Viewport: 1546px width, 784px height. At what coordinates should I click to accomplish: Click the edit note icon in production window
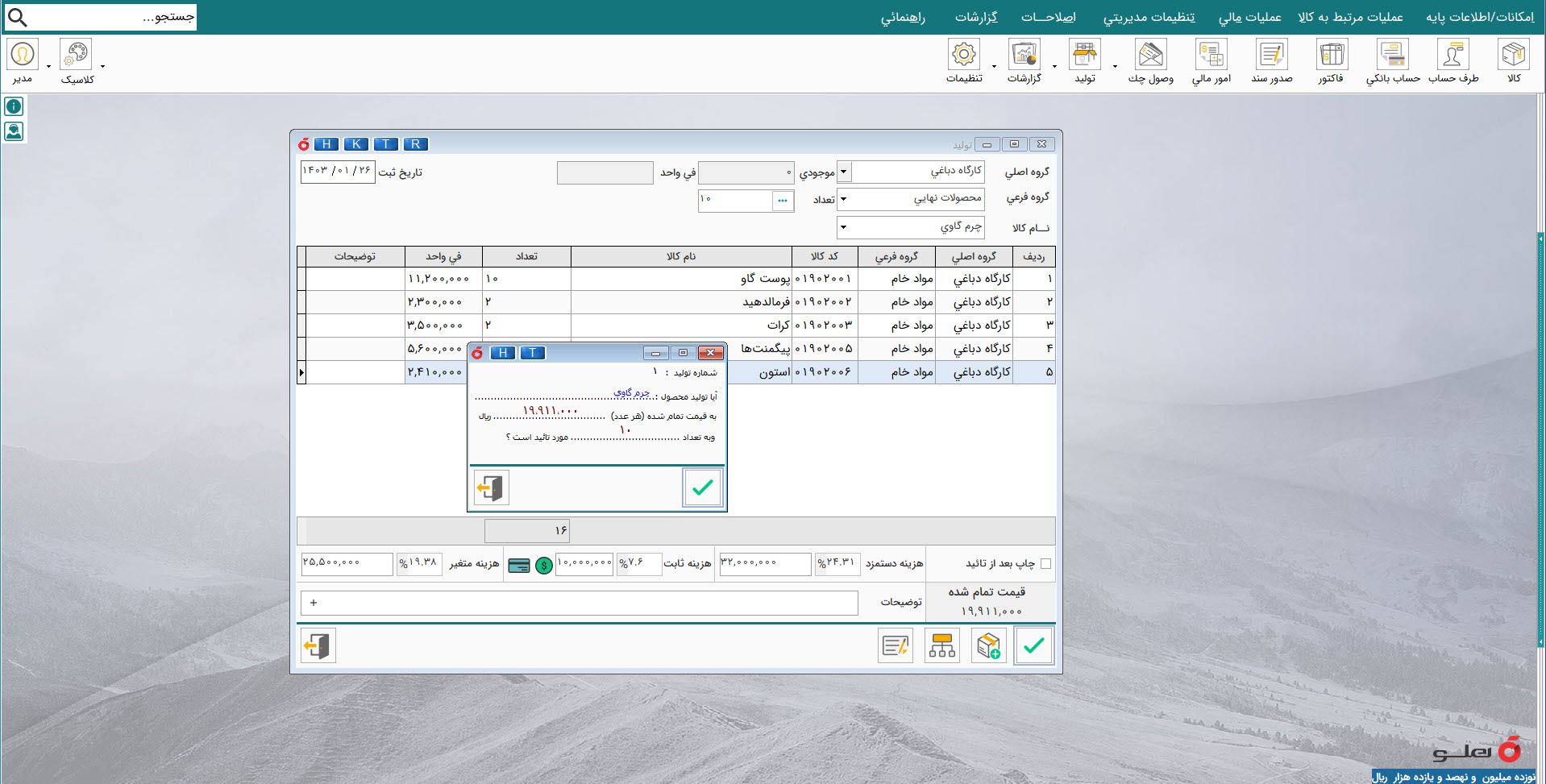pos(895,645)
